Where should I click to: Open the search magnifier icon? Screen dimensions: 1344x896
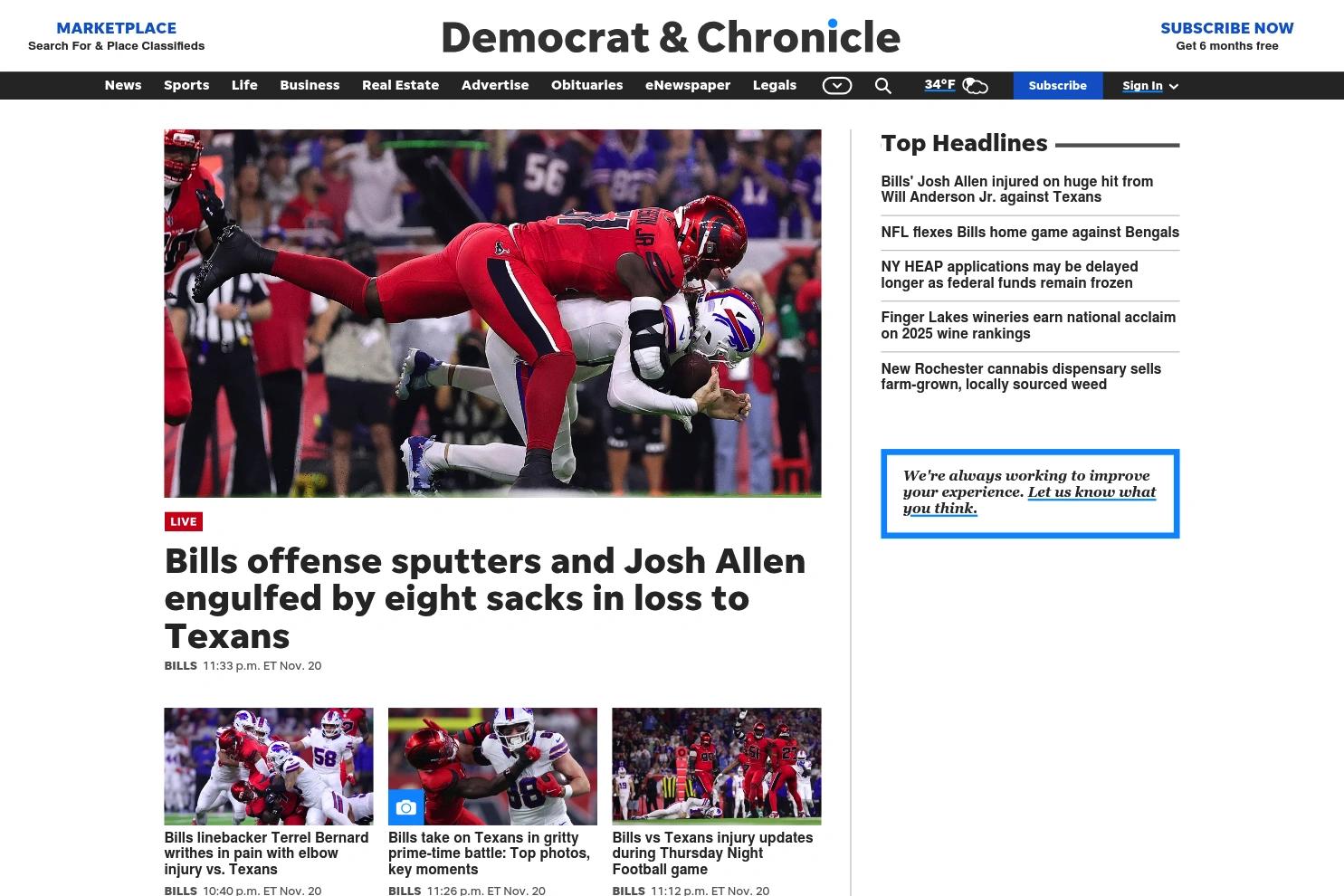tap(883, 86)
